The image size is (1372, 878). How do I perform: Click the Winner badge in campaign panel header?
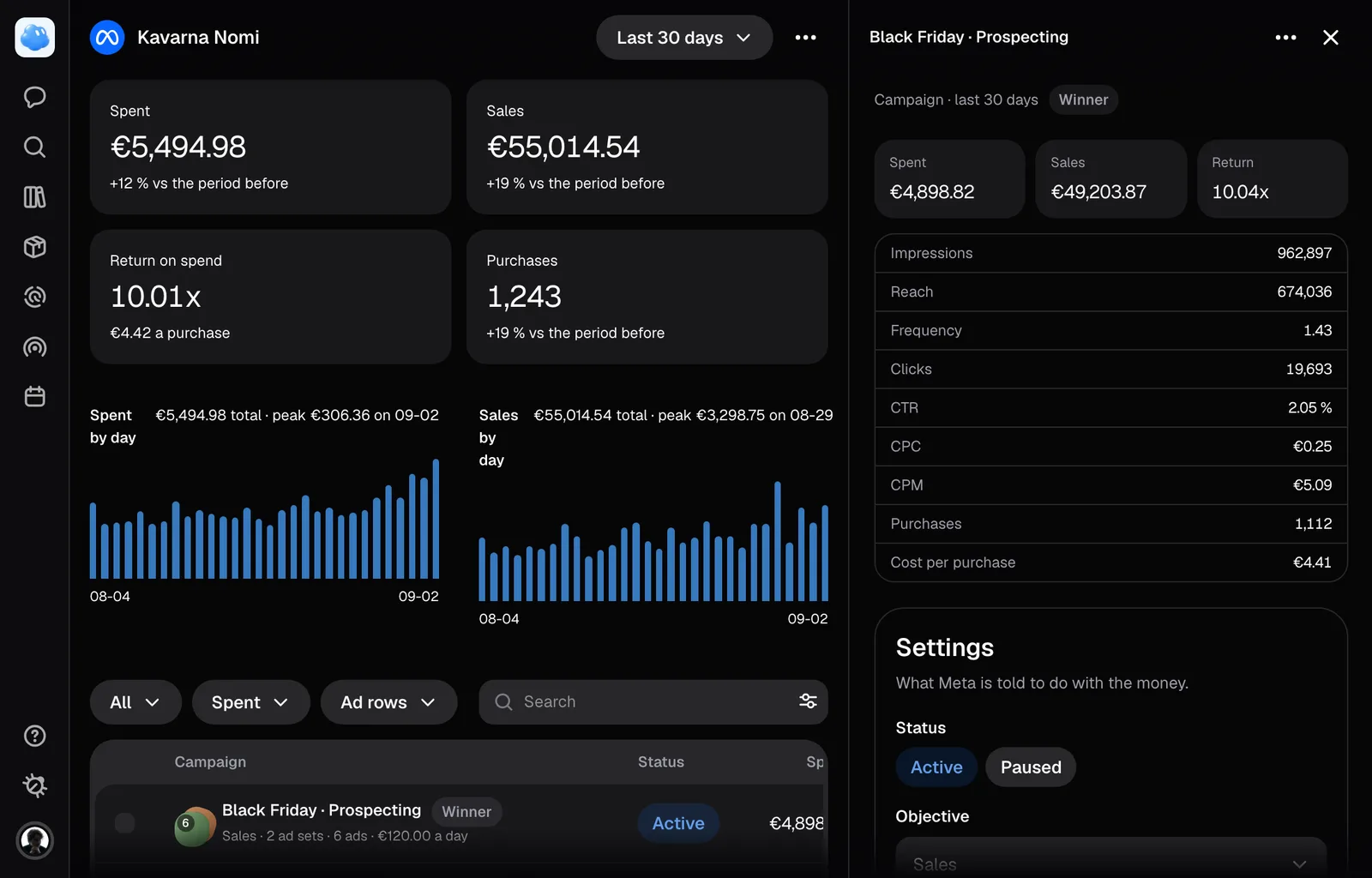(1083, 99)
